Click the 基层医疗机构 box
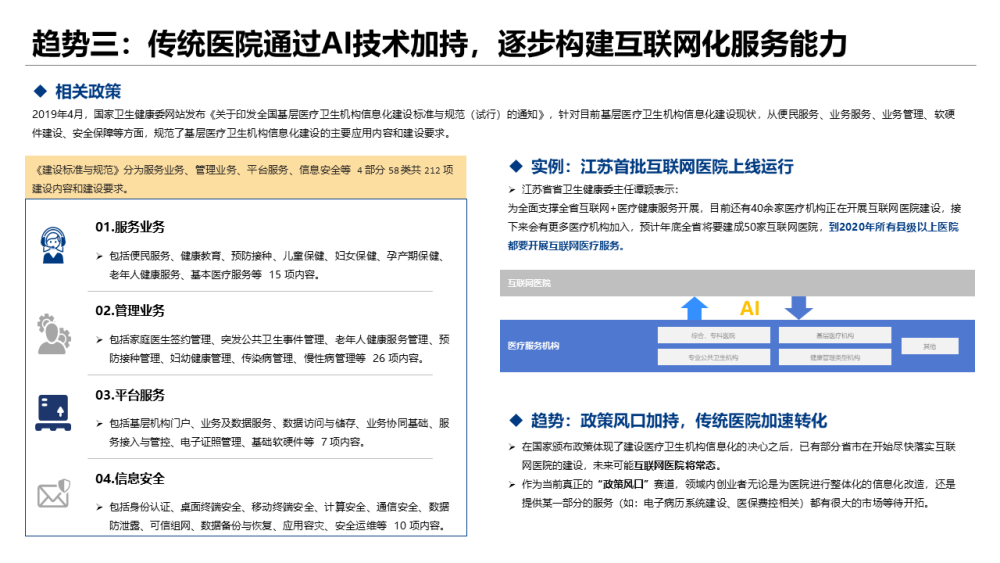This screenshot has width=1000, height=563. point(835,335)
